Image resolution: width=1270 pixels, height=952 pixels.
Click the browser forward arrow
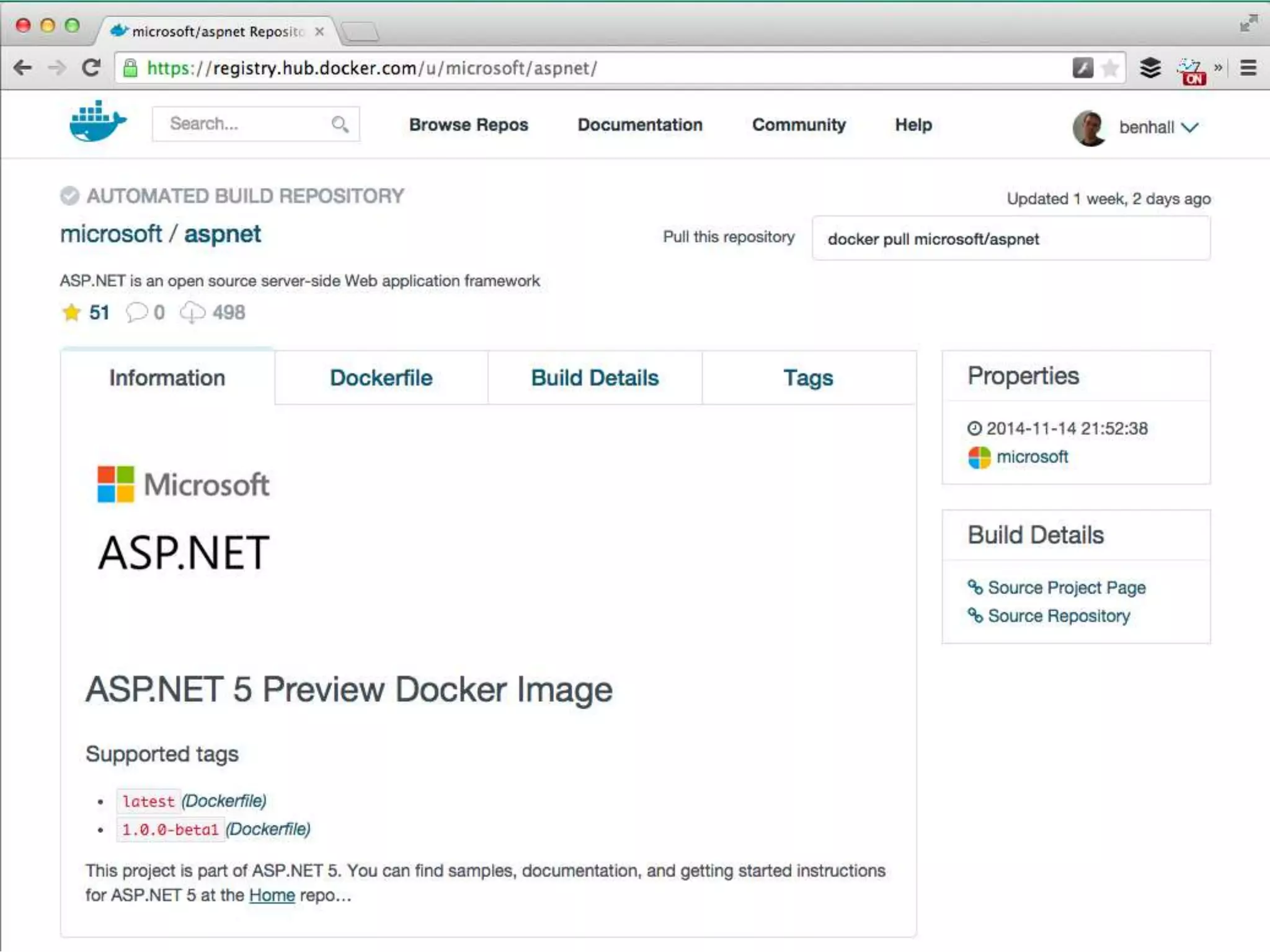tap(57, 68)
